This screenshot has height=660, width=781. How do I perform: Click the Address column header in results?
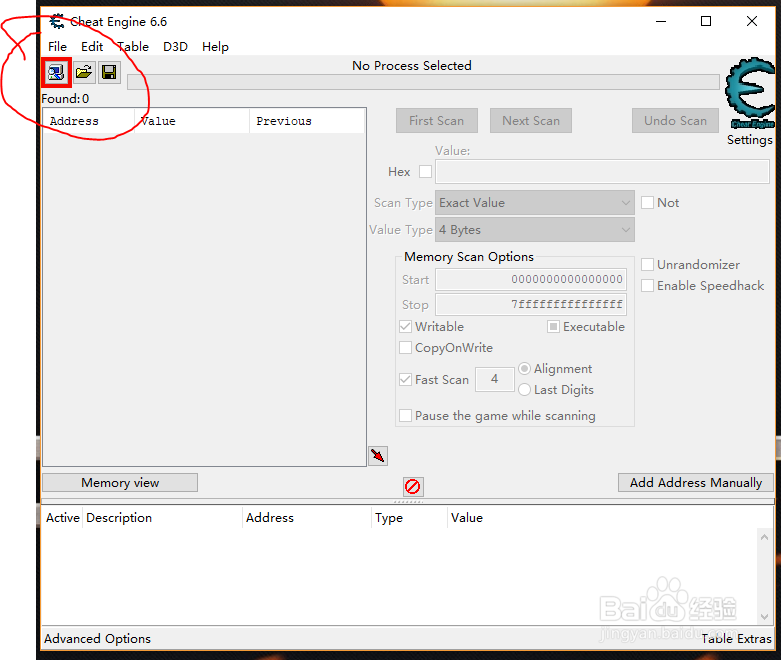(x=89, y=121)
